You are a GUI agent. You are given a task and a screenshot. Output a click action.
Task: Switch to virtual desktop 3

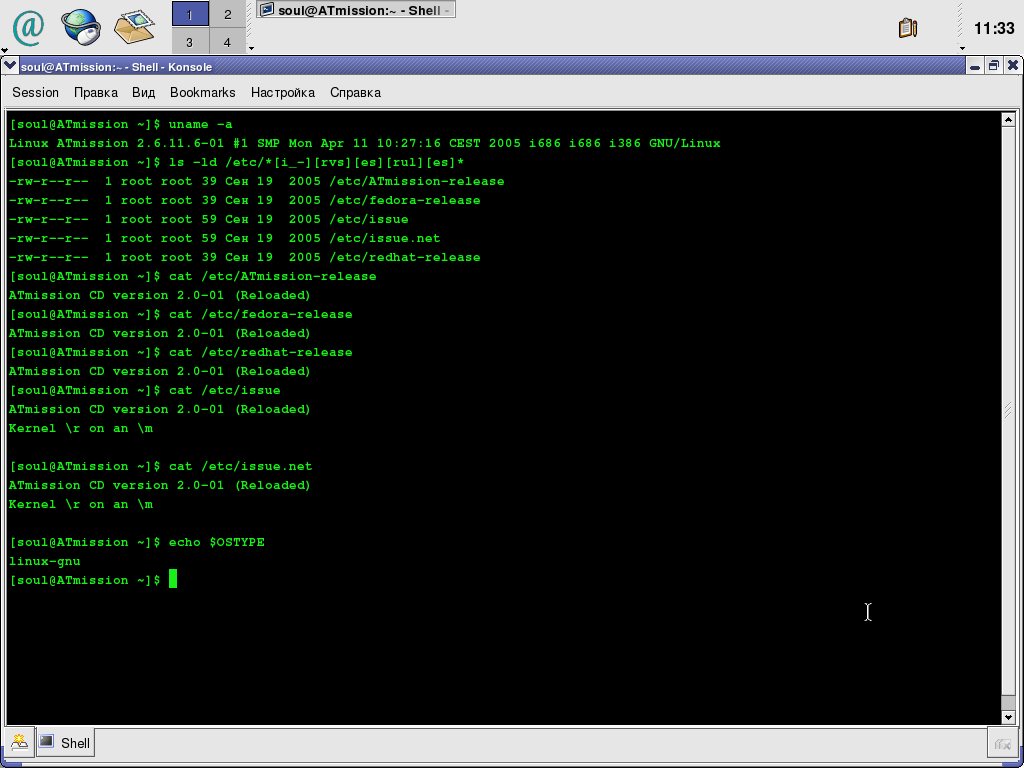point(190,41)
